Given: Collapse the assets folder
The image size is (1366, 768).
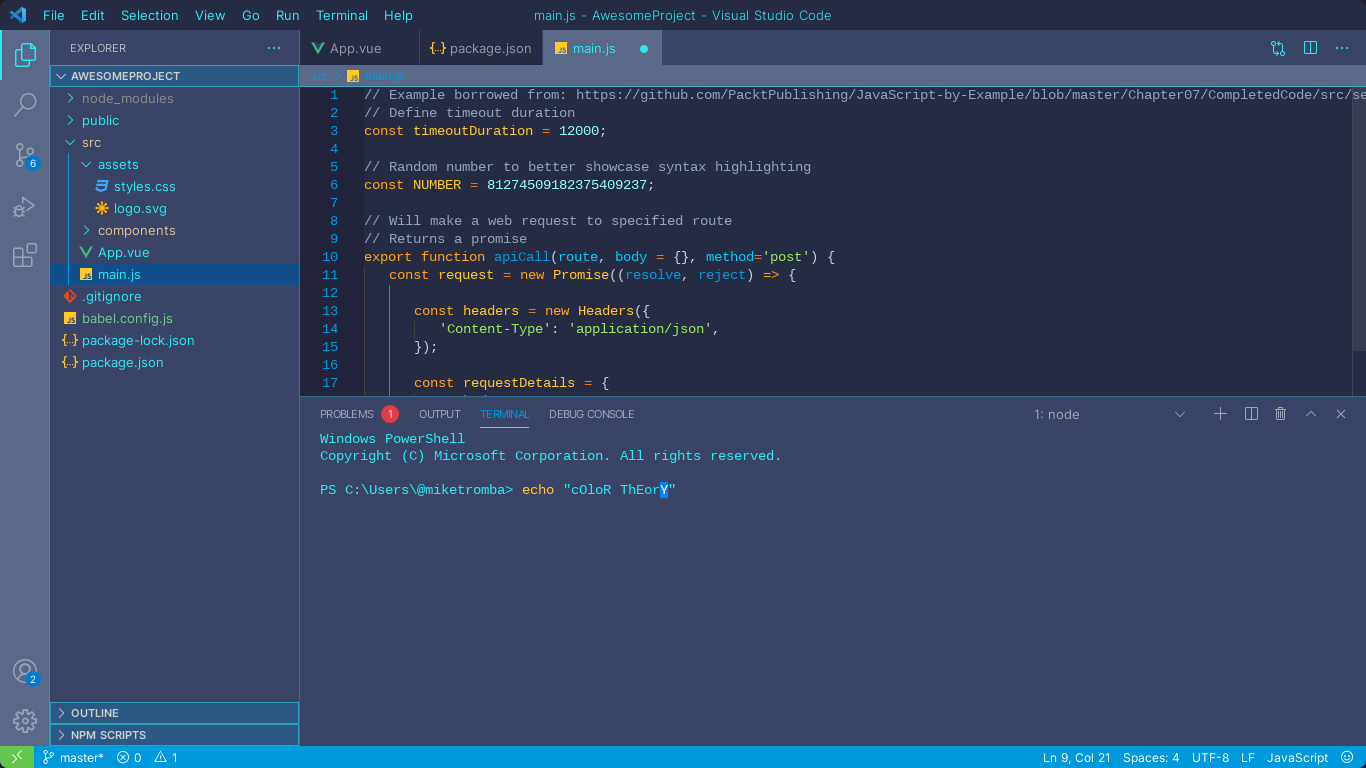Looking at the screenshot, I should click(175, 164).
